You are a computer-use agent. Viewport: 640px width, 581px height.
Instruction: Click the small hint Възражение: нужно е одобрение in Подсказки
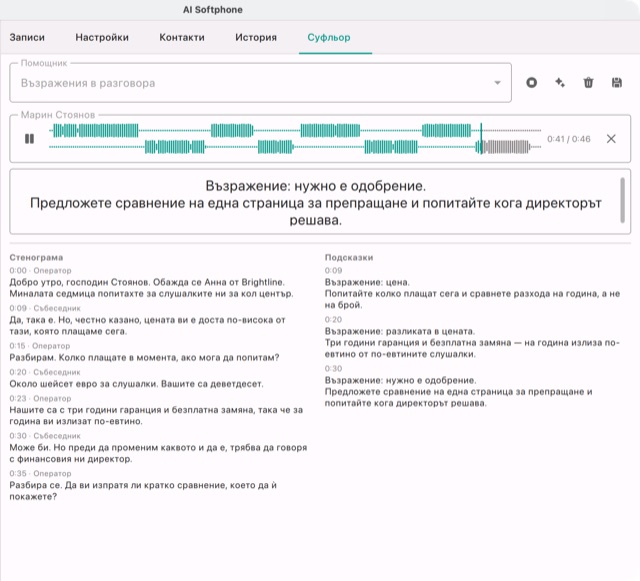400,381
